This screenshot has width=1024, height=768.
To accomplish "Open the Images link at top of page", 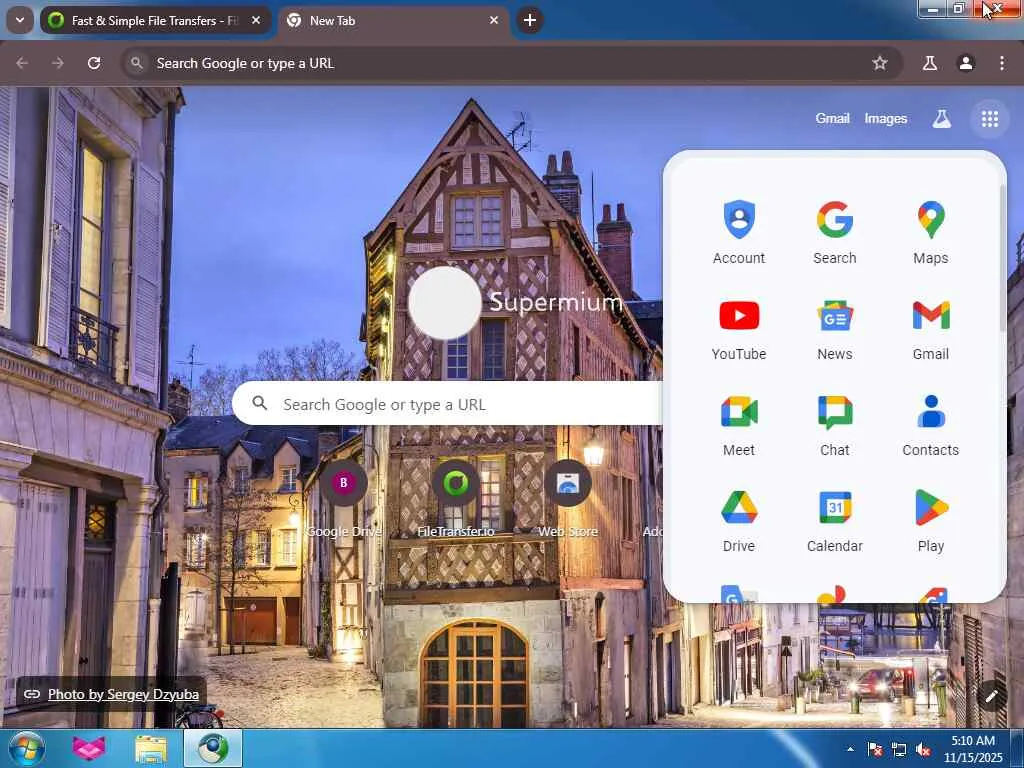I will click(x=886, y=119).
